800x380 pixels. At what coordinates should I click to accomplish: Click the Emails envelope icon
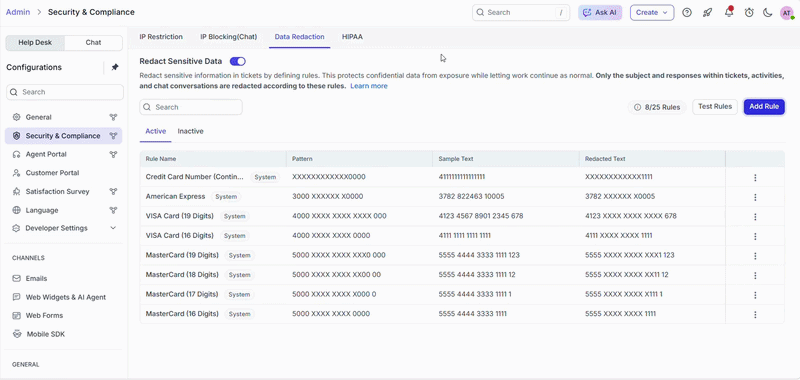point(16,278)
